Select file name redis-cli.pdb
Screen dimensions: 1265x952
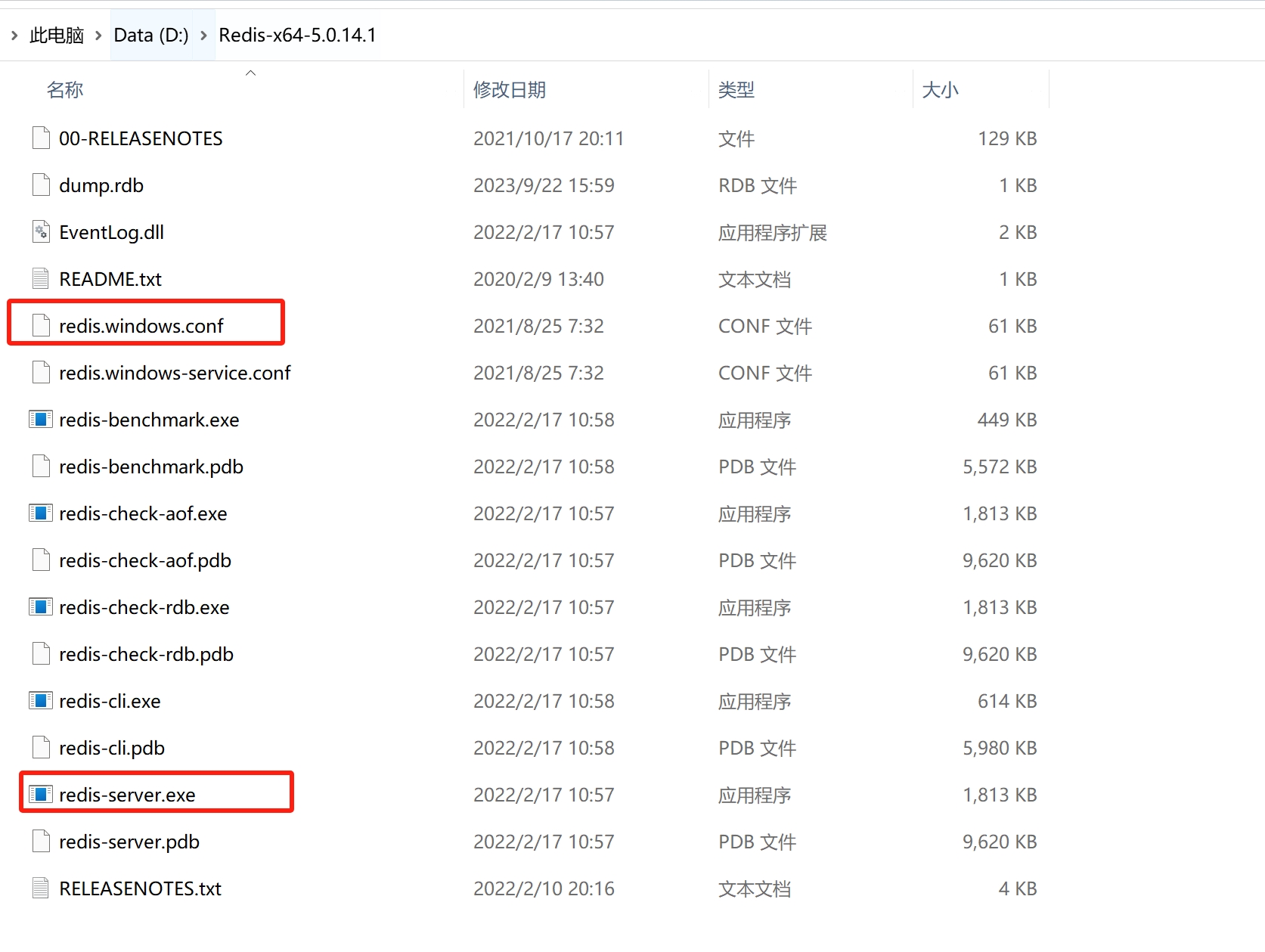tap(112, 748)
